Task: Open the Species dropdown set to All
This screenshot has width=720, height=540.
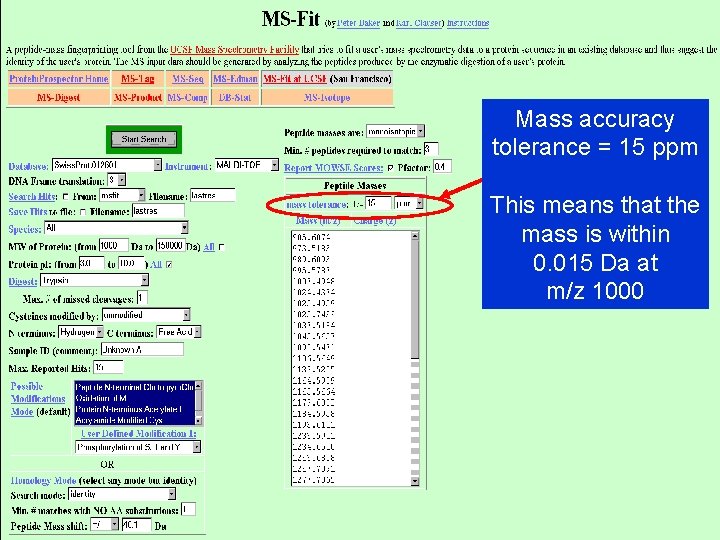Action: [x=116, y=228]
